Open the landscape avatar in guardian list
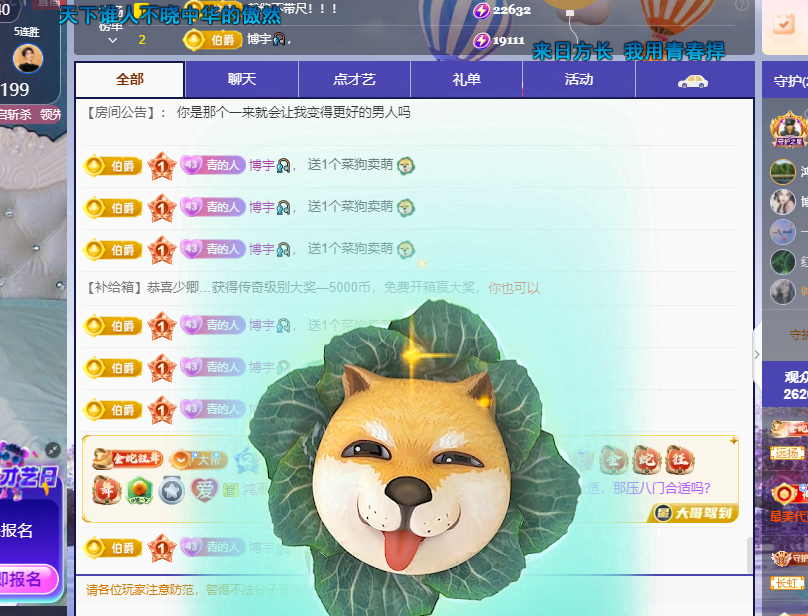Viewport: 808px width, 616px height. click(x=783, y=172)
